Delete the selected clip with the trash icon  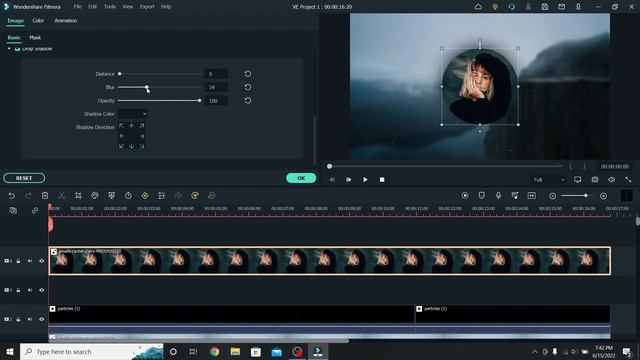[x=45, y=196]
